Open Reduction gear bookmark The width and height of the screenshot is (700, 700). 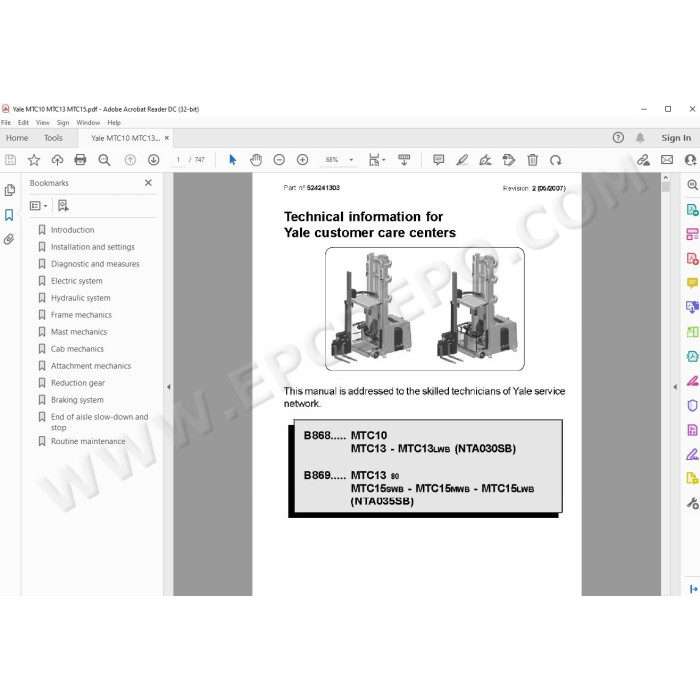point(78,383)
